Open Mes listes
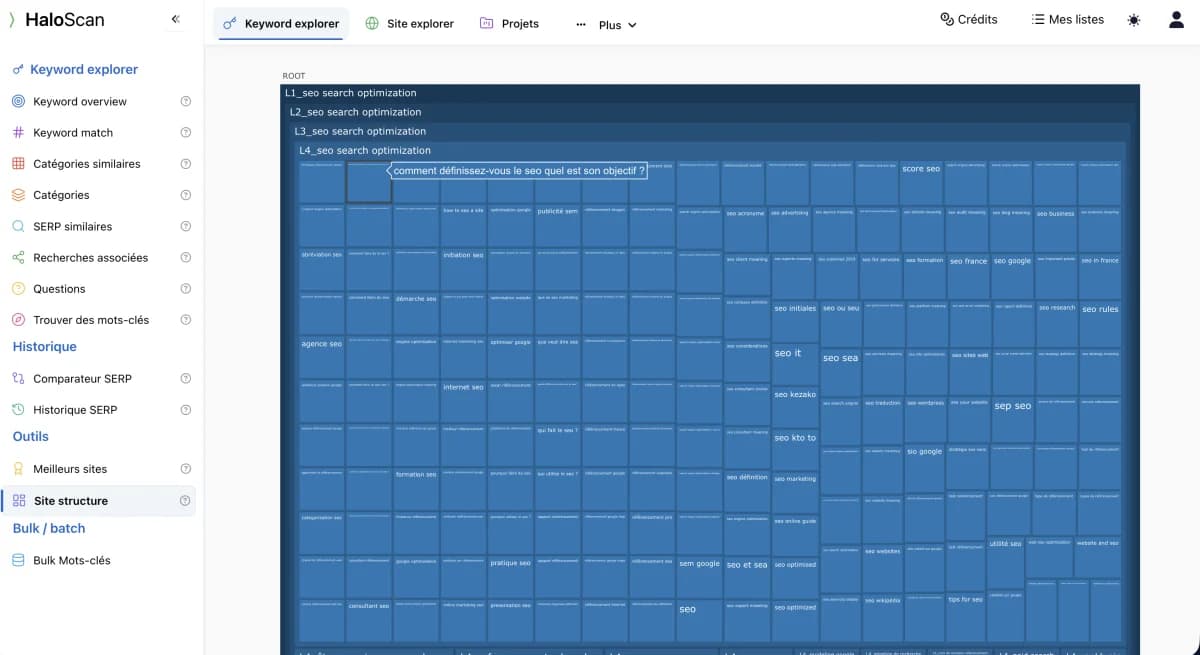1200x655 pixels. click(x=1067, y=18)
